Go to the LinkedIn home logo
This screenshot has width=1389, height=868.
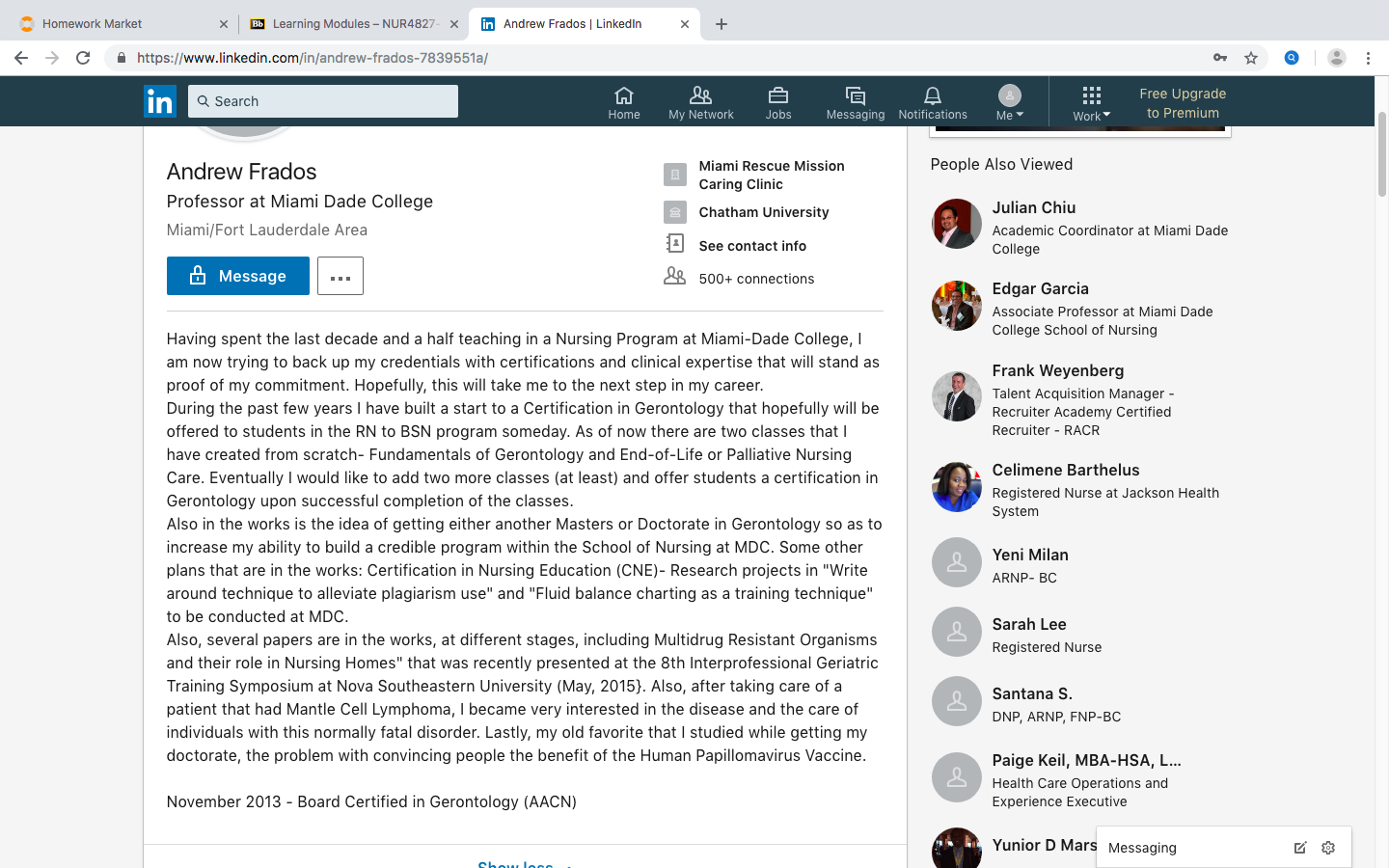160,101
